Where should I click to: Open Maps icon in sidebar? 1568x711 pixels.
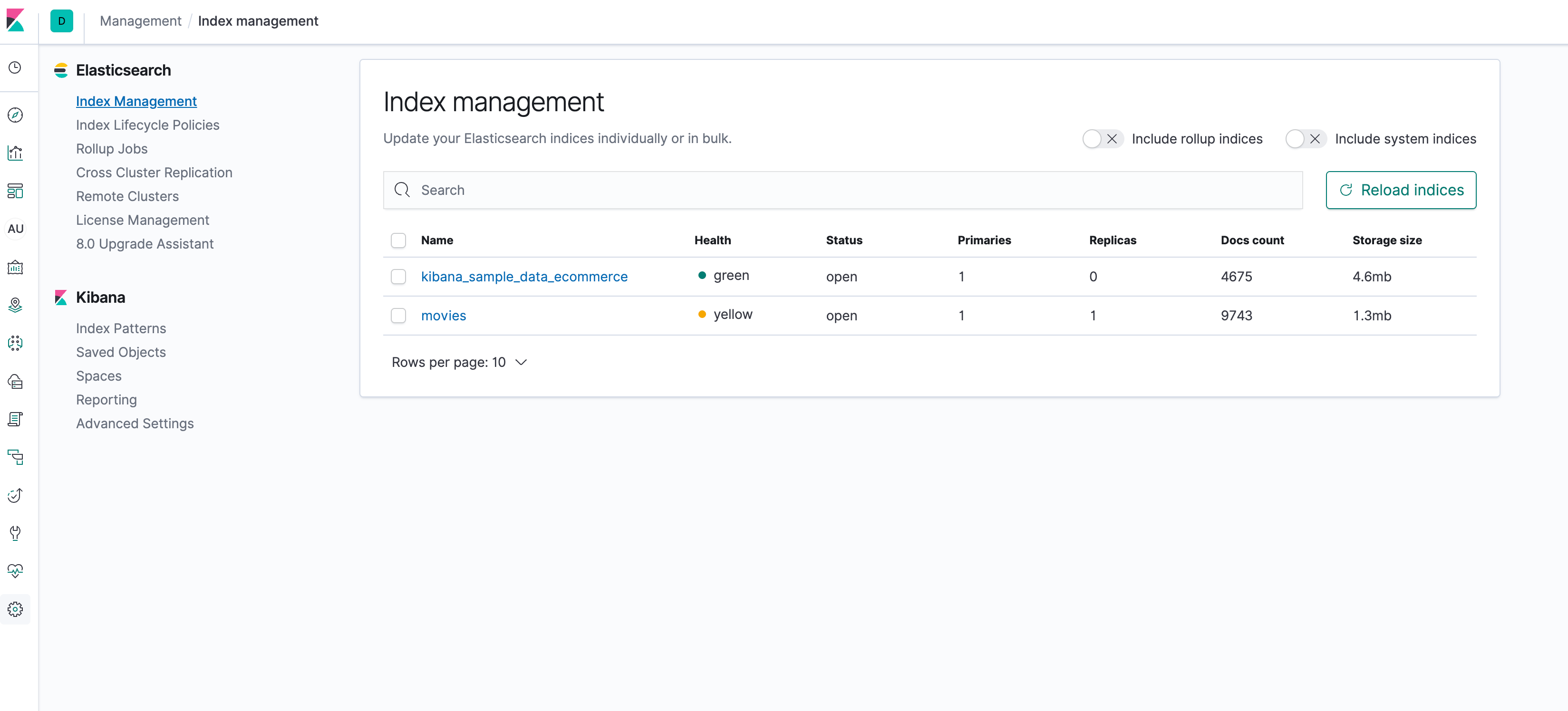click(15, 305)
